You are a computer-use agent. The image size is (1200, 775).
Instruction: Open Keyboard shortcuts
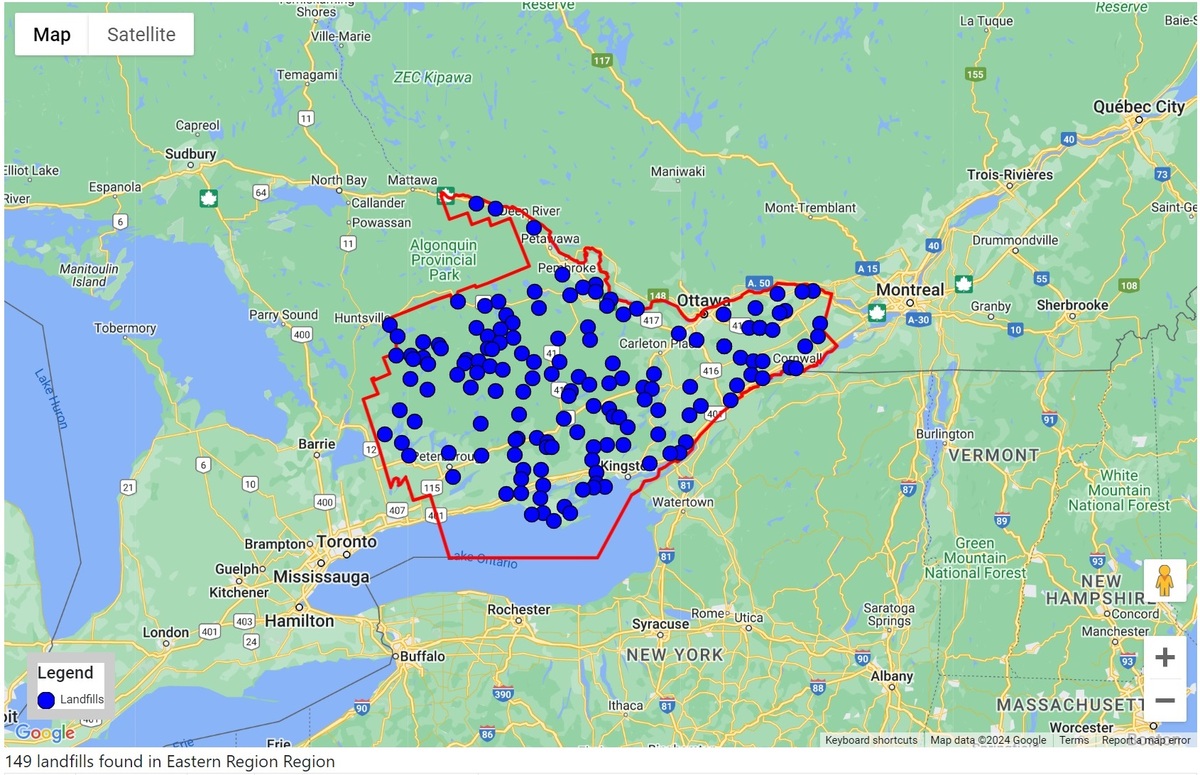coord(870,740)
